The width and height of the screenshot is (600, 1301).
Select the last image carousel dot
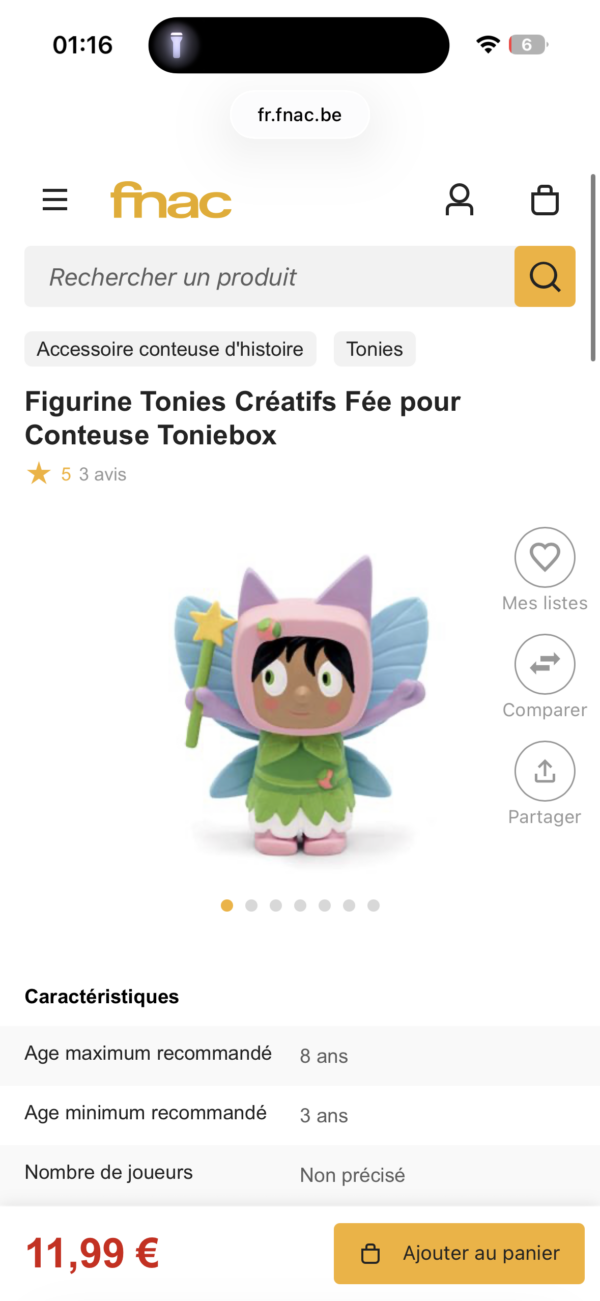point(374,905)
